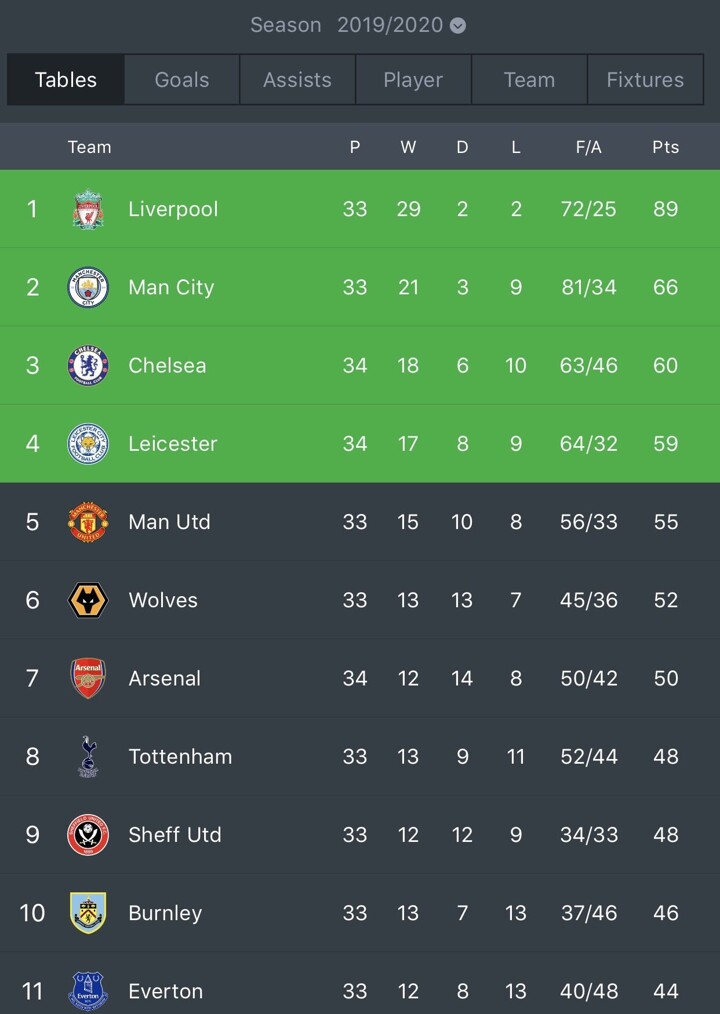Screen dimensions: 720x1014
Task: Expand the 2019/2020 season picker
Action: (390, 25)
